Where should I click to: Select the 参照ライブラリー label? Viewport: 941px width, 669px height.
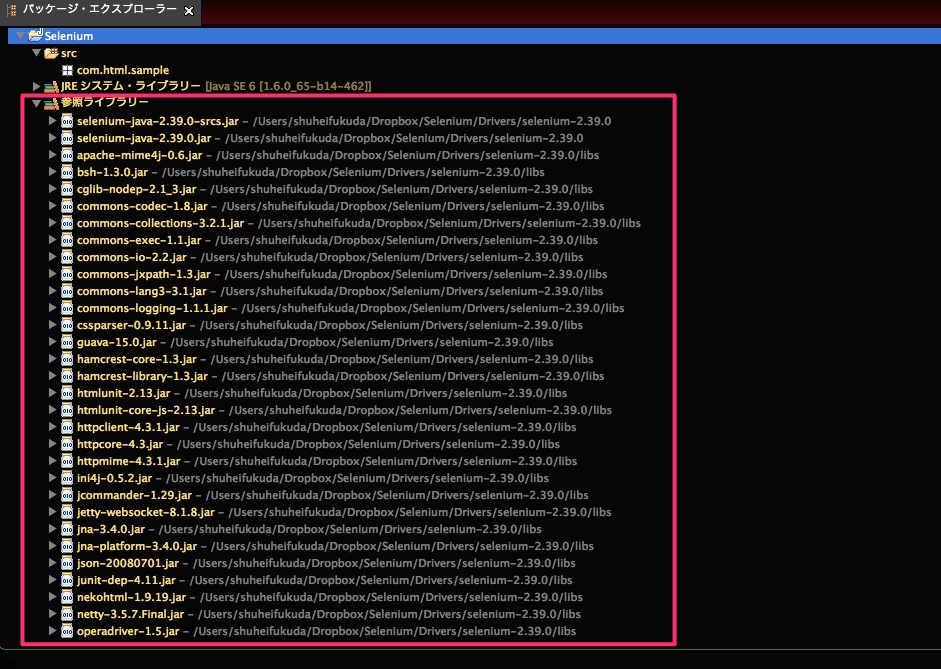click(104, 103)
